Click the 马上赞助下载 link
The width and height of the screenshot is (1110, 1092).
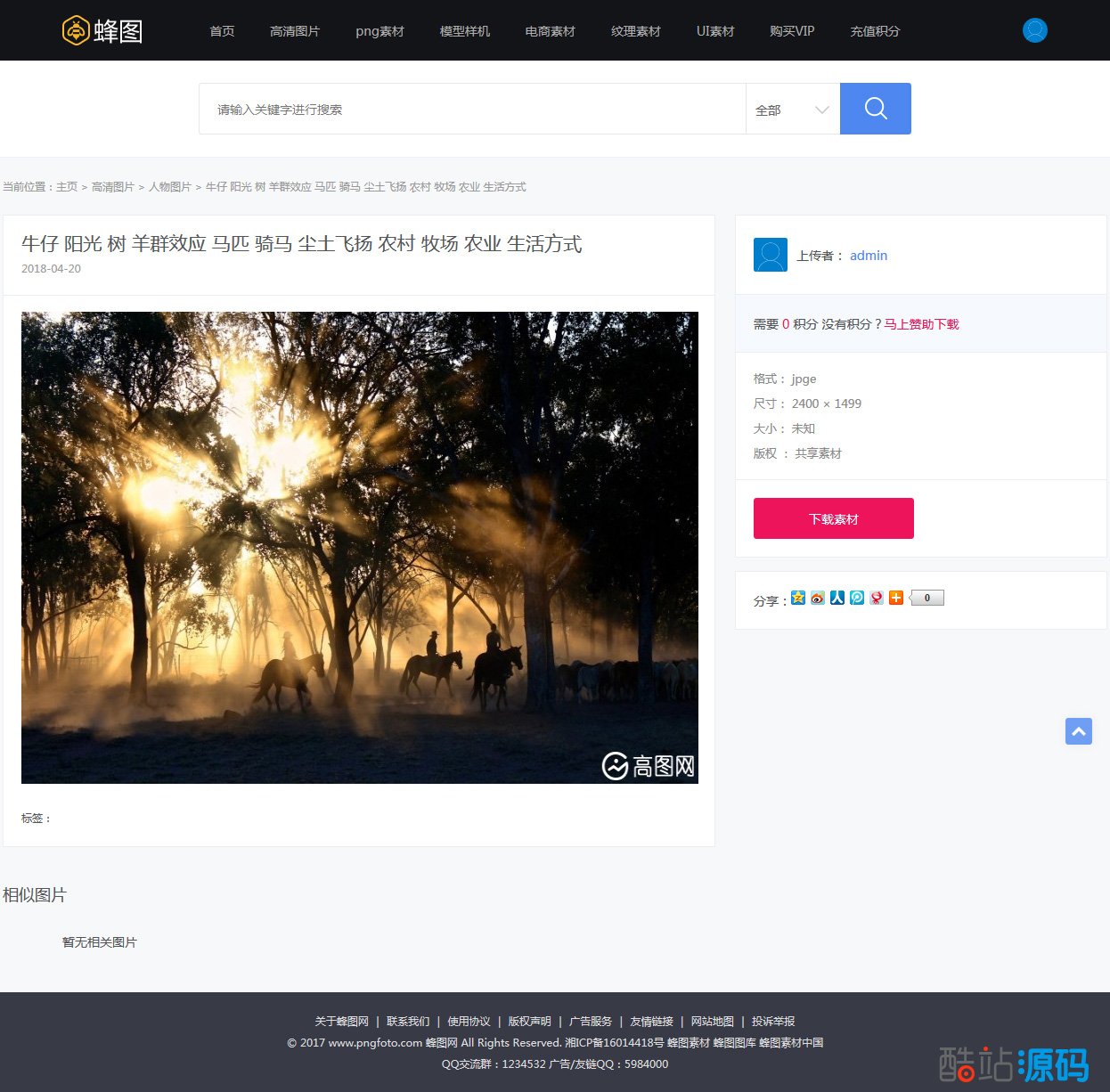pos(921,324)
